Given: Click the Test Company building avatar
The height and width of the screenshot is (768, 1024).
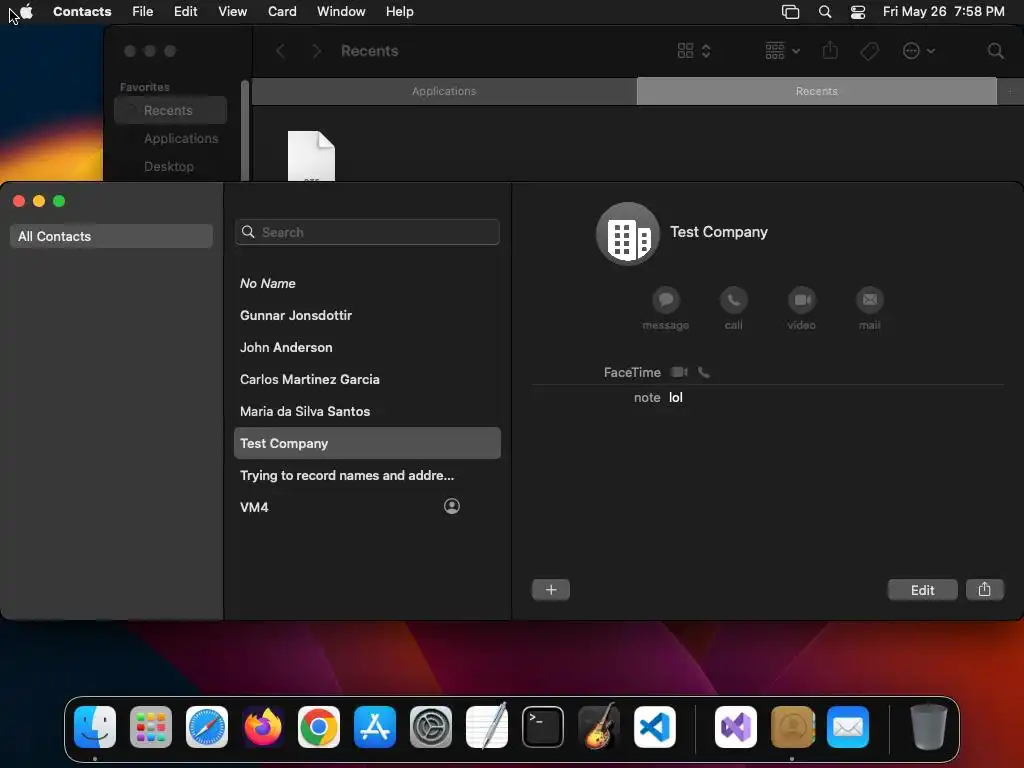Looking at the screenshot, I should (628, 233).
